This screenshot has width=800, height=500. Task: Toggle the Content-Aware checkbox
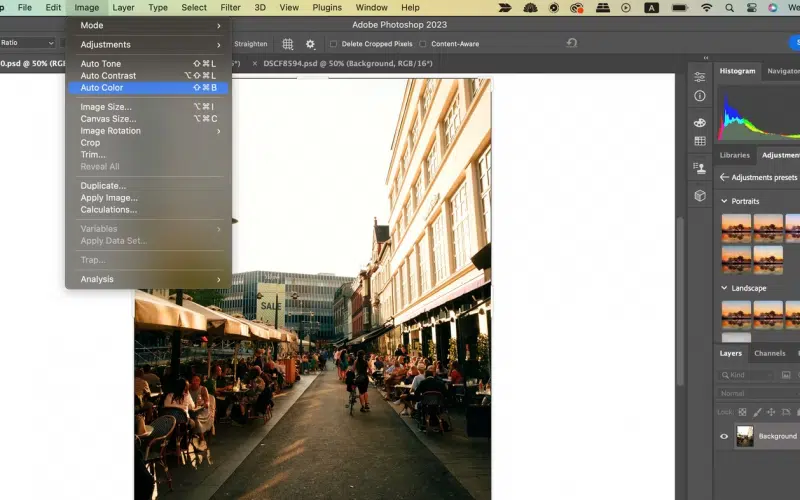pos(423,44)
